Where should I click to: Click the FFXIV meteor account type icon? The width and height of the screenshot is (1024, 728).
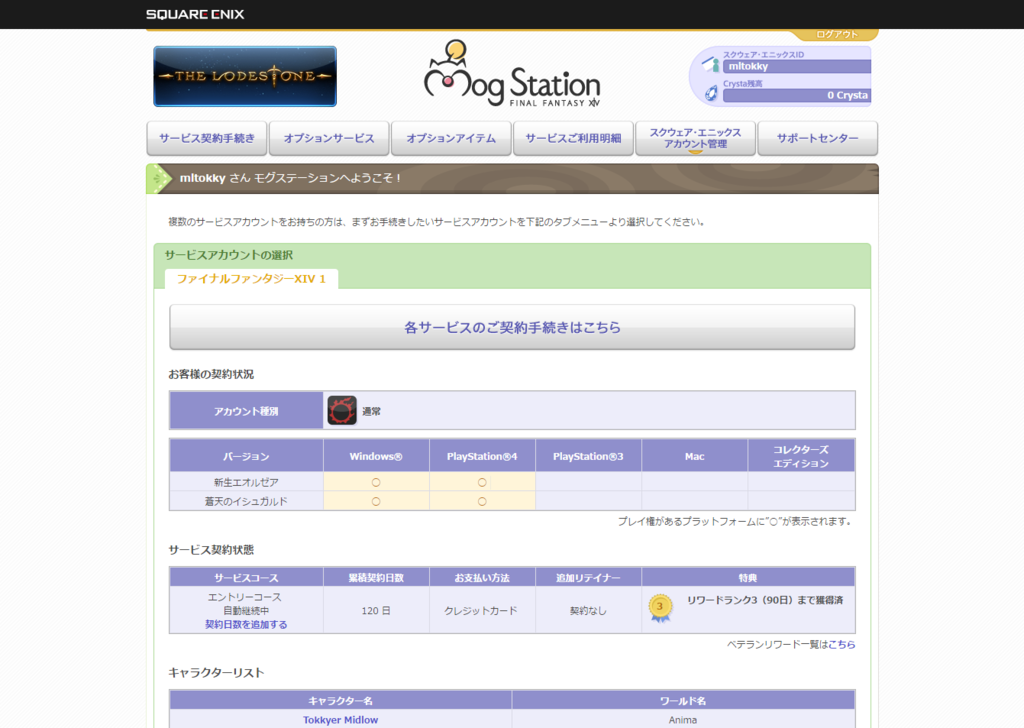pyautogui.click(x=342, y=411)
